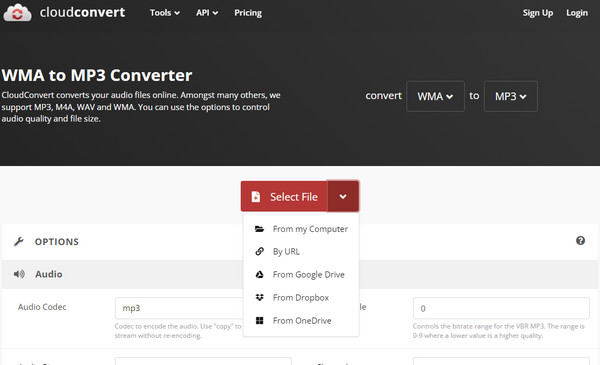The width and height of the screenshot is (600, 365).
Task: Click the Sign Up link
Action: (538, 13)
